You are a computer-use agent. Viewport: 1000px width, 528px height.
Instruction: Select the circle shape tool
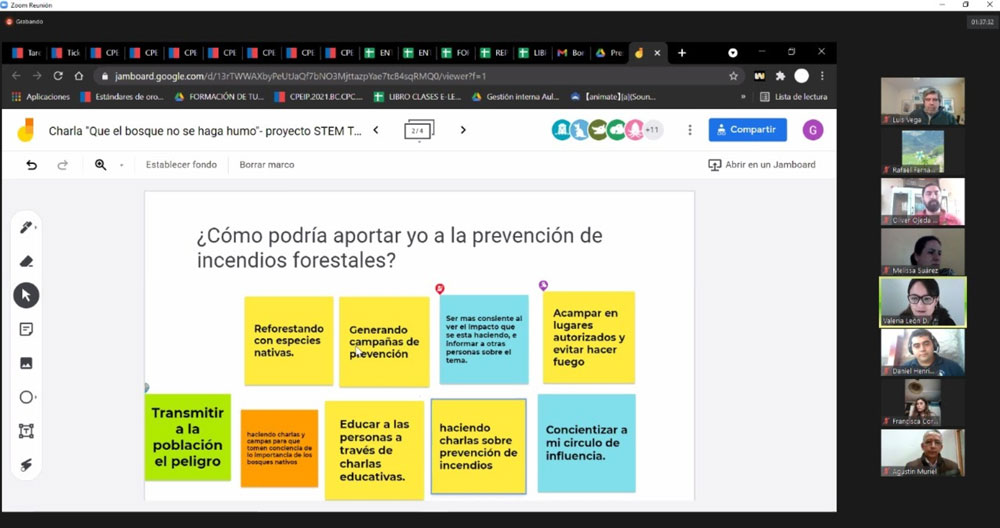(x=26, y=397)
